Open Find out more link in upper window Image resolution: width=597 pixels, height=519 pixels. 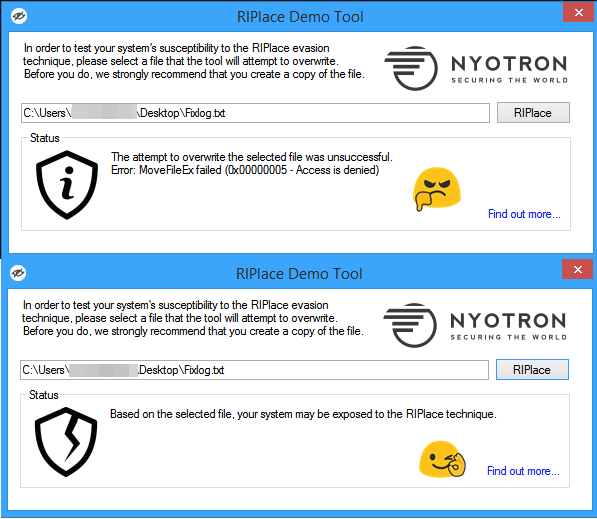pyautogui.click(x=524, y=214)
